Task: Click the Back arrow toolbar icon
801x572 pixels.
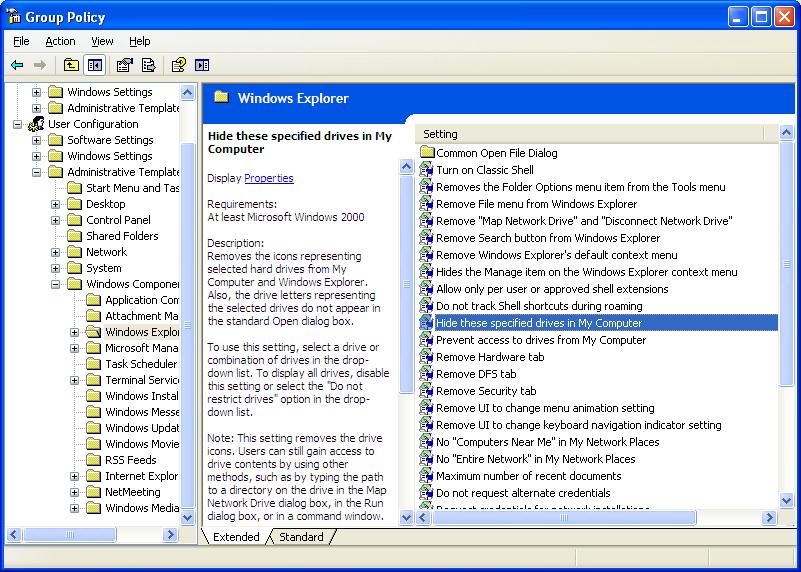Action: tap(17, 65)
